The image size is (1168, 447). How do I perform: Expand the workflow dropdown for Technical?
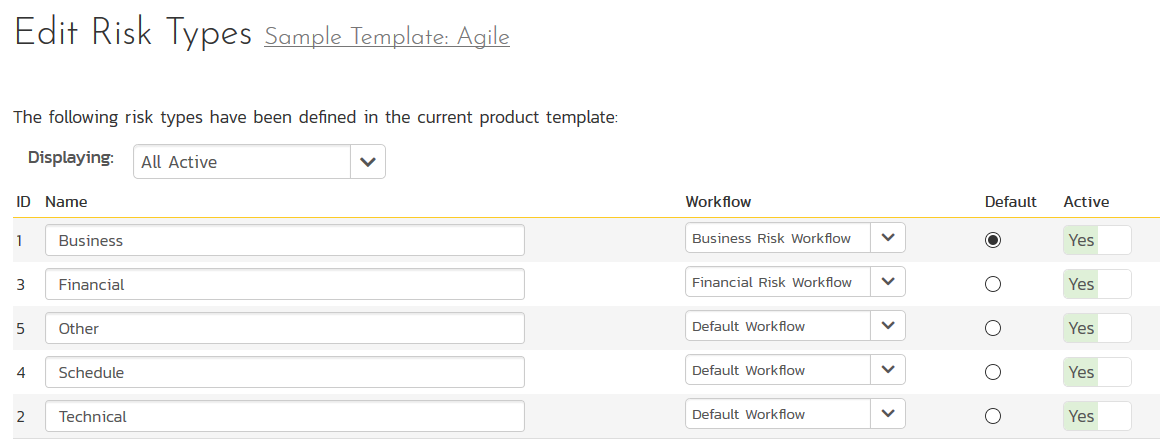887,414
